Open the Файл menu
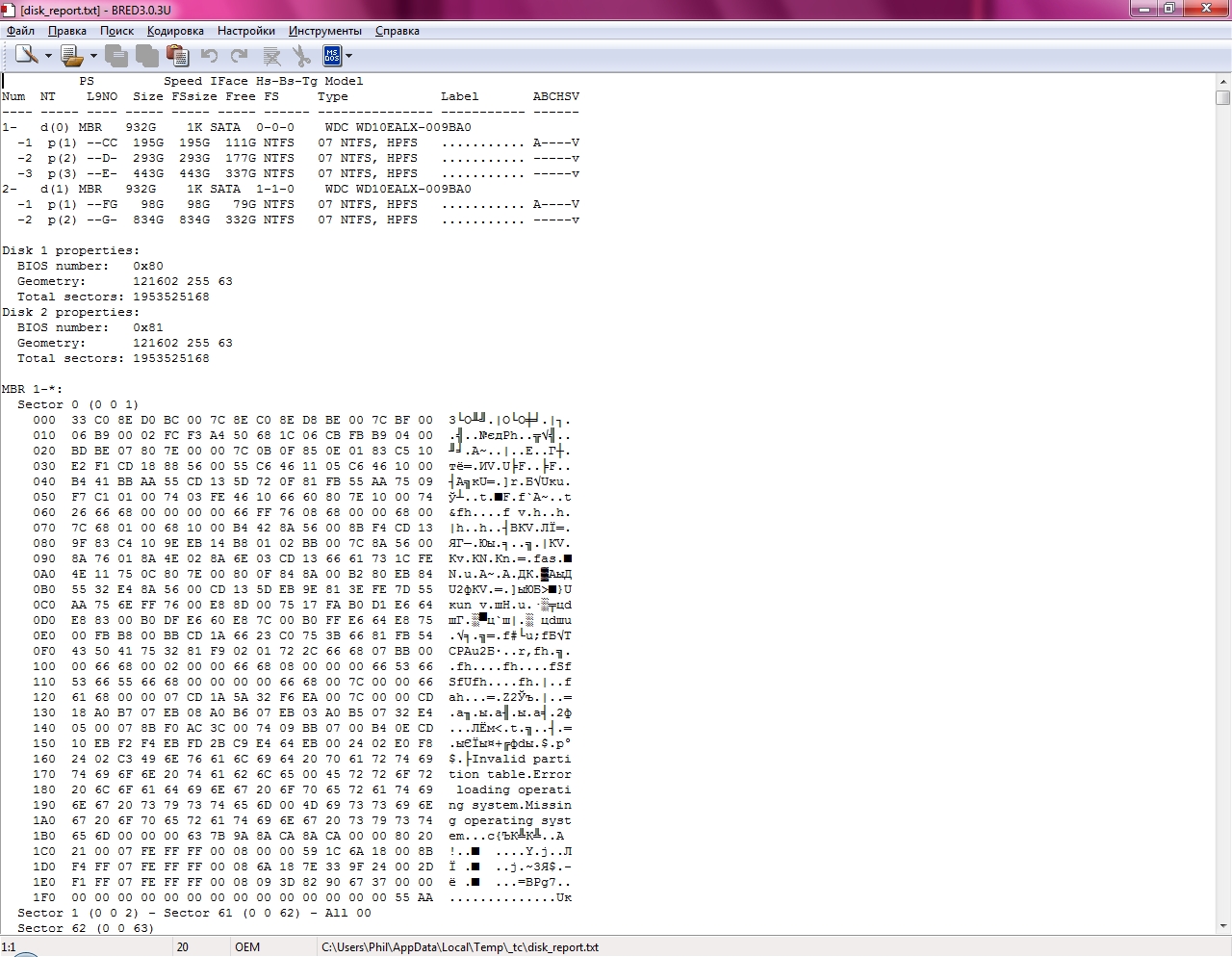The height and width of the screenshot is (957, 1232). click(x=20, y=31)
